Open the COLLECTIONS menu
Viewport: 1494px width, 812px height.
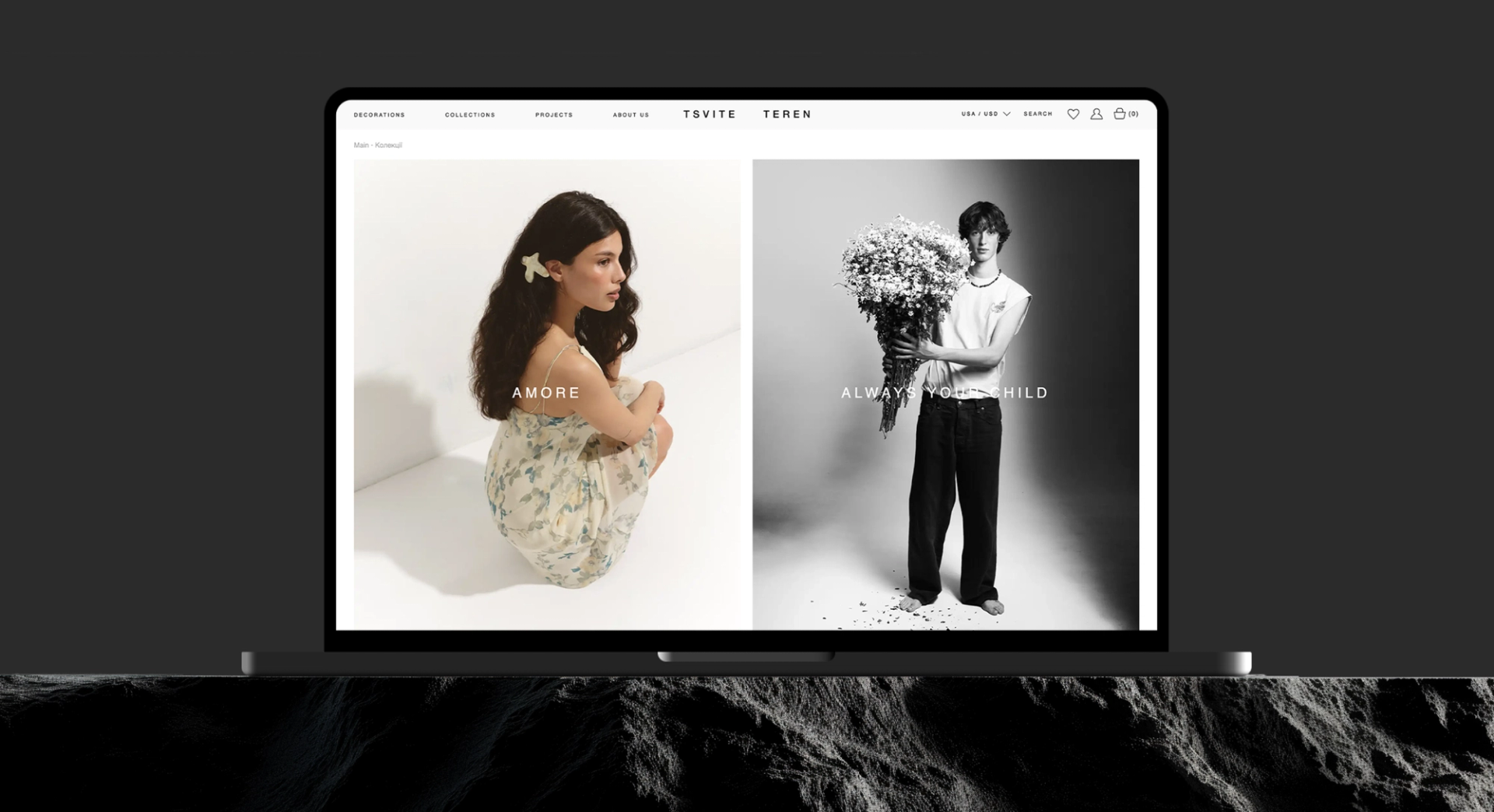(470, 115)
